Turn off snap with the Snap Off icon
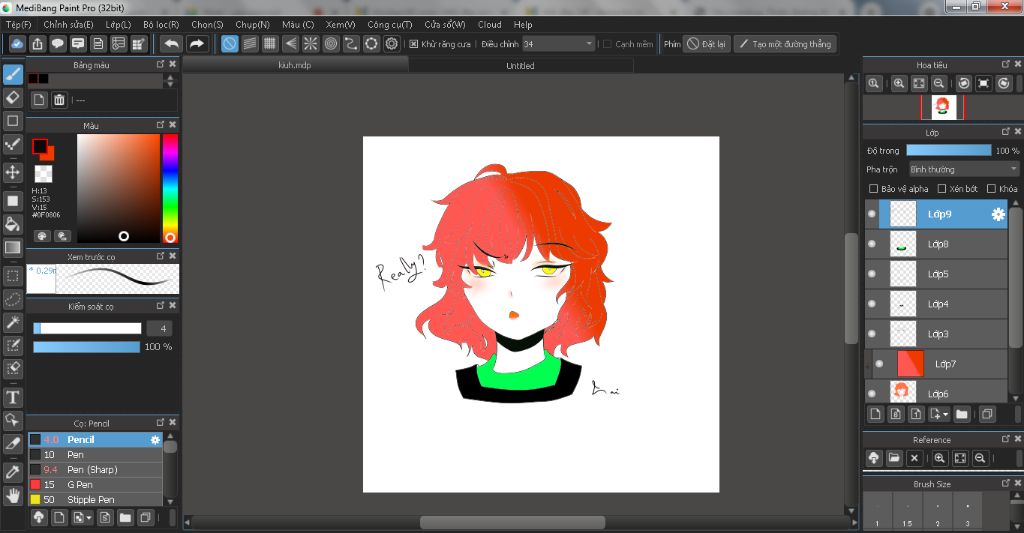The image size is (1024, 533). 230,44
